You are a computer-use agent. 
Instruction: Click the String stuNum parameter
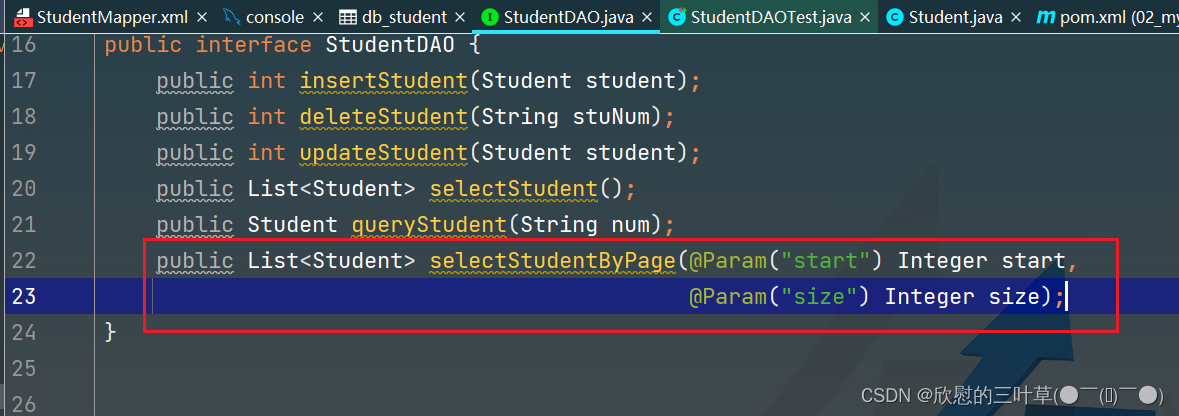[566, 117]
